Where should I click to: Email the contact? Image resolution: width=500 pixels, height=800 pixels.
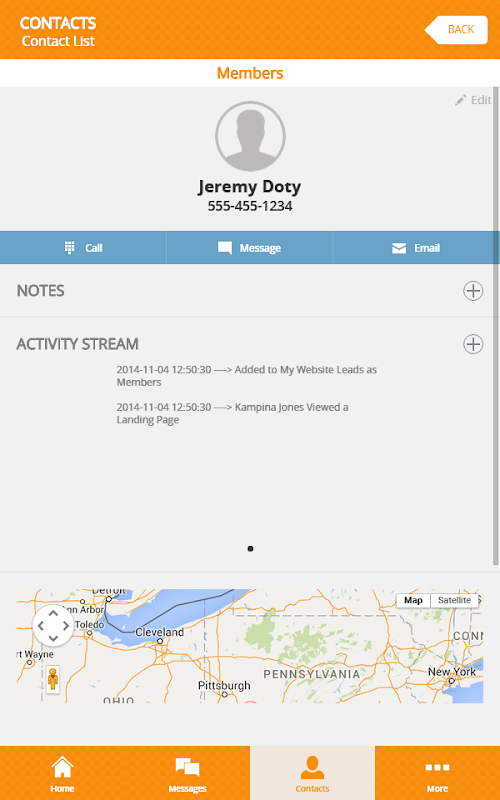416,248
